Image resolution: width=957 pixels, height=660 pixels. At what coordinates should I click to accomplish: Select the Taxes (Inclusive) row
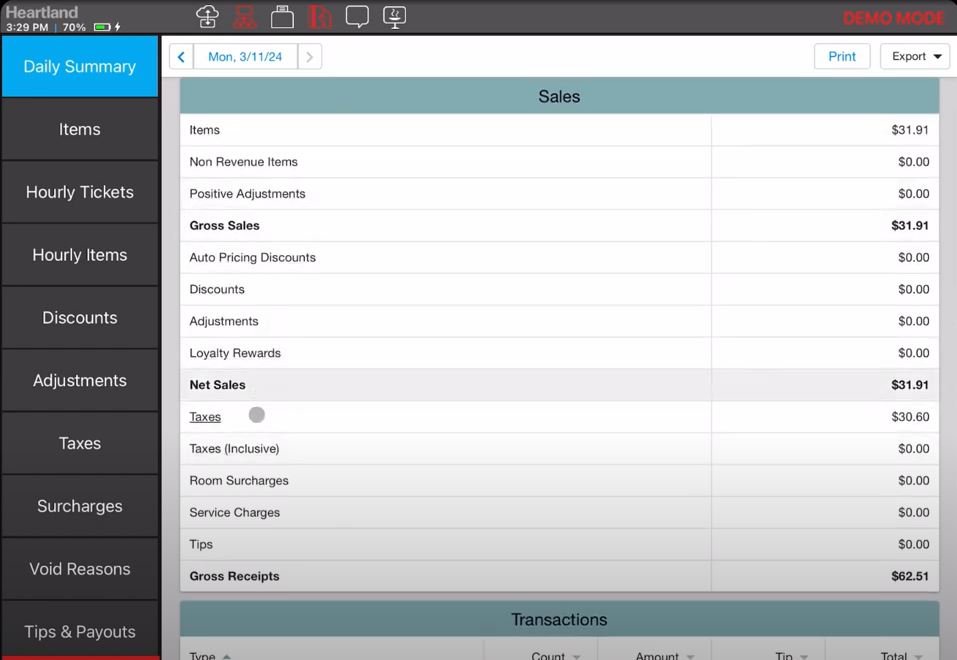click(559, 449)
